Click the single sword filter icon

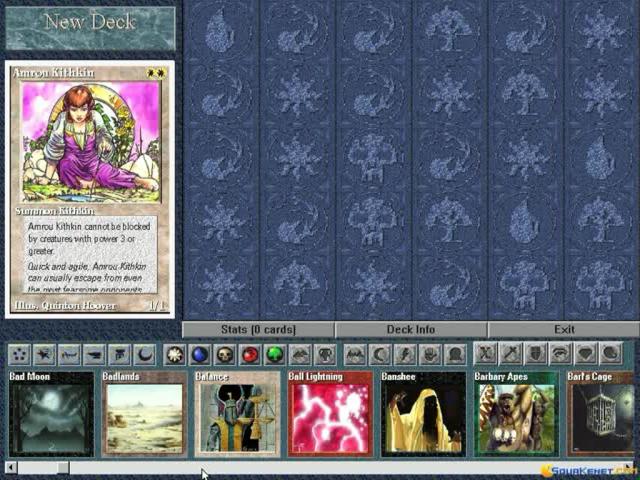pos(511,353)
